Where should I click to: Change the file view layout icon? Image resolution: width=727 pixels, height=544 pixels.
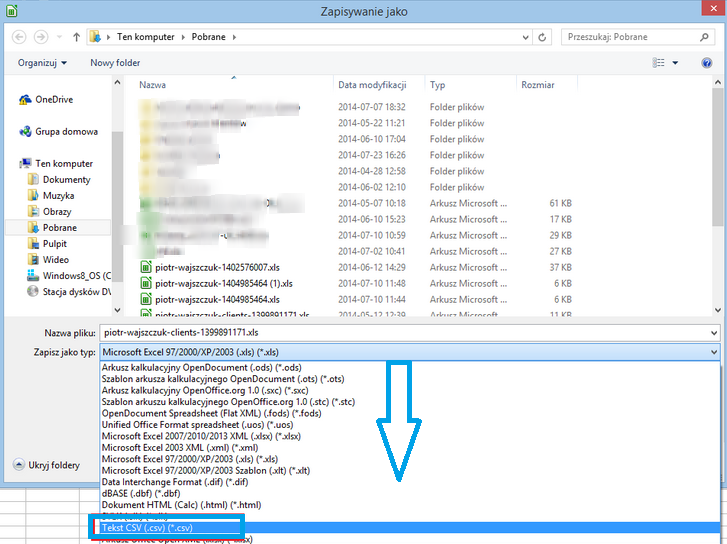click(658, 63)
